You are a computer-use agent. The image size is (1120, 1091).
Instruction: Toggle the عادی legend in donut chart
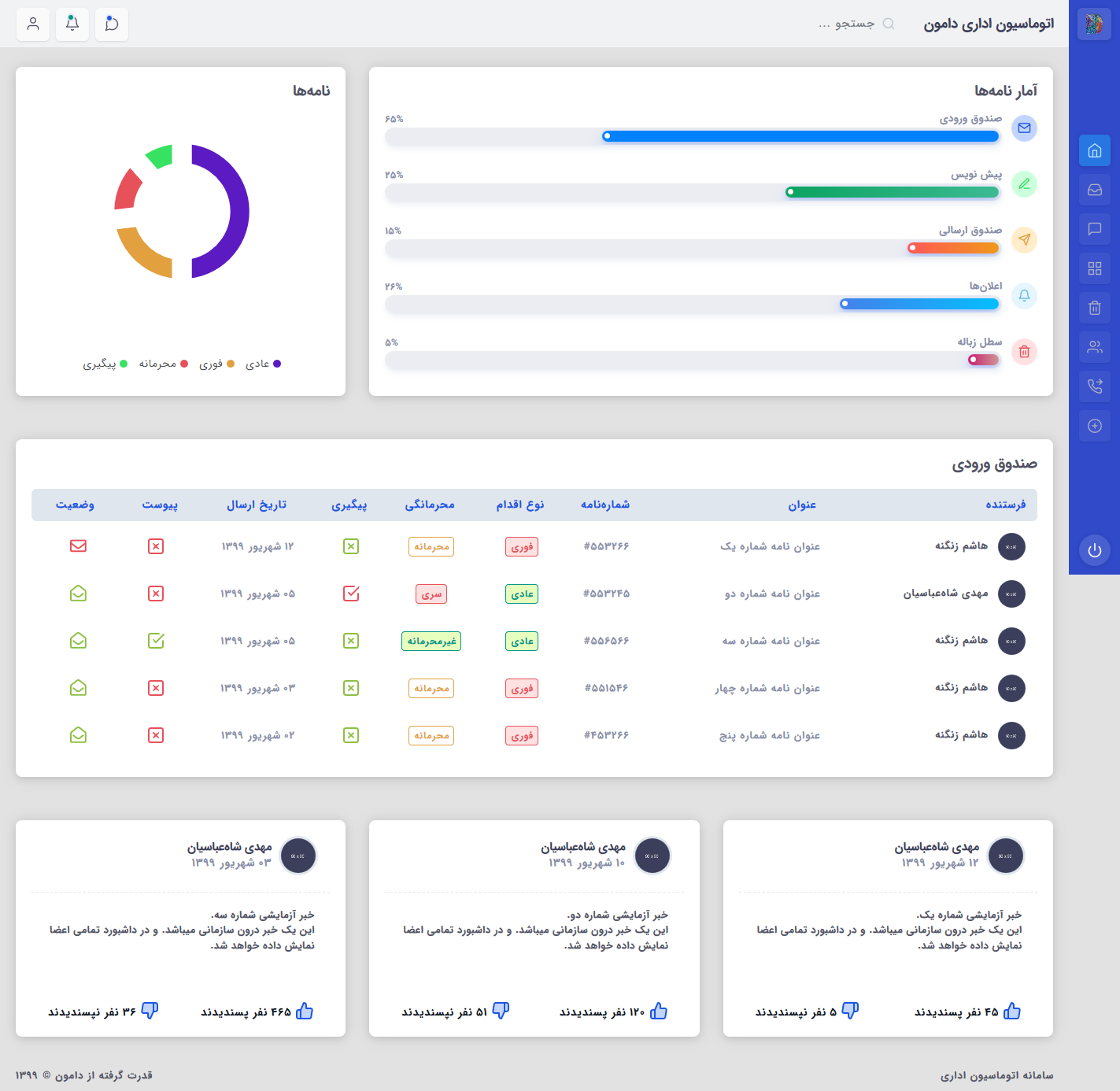tap(263, 364)
